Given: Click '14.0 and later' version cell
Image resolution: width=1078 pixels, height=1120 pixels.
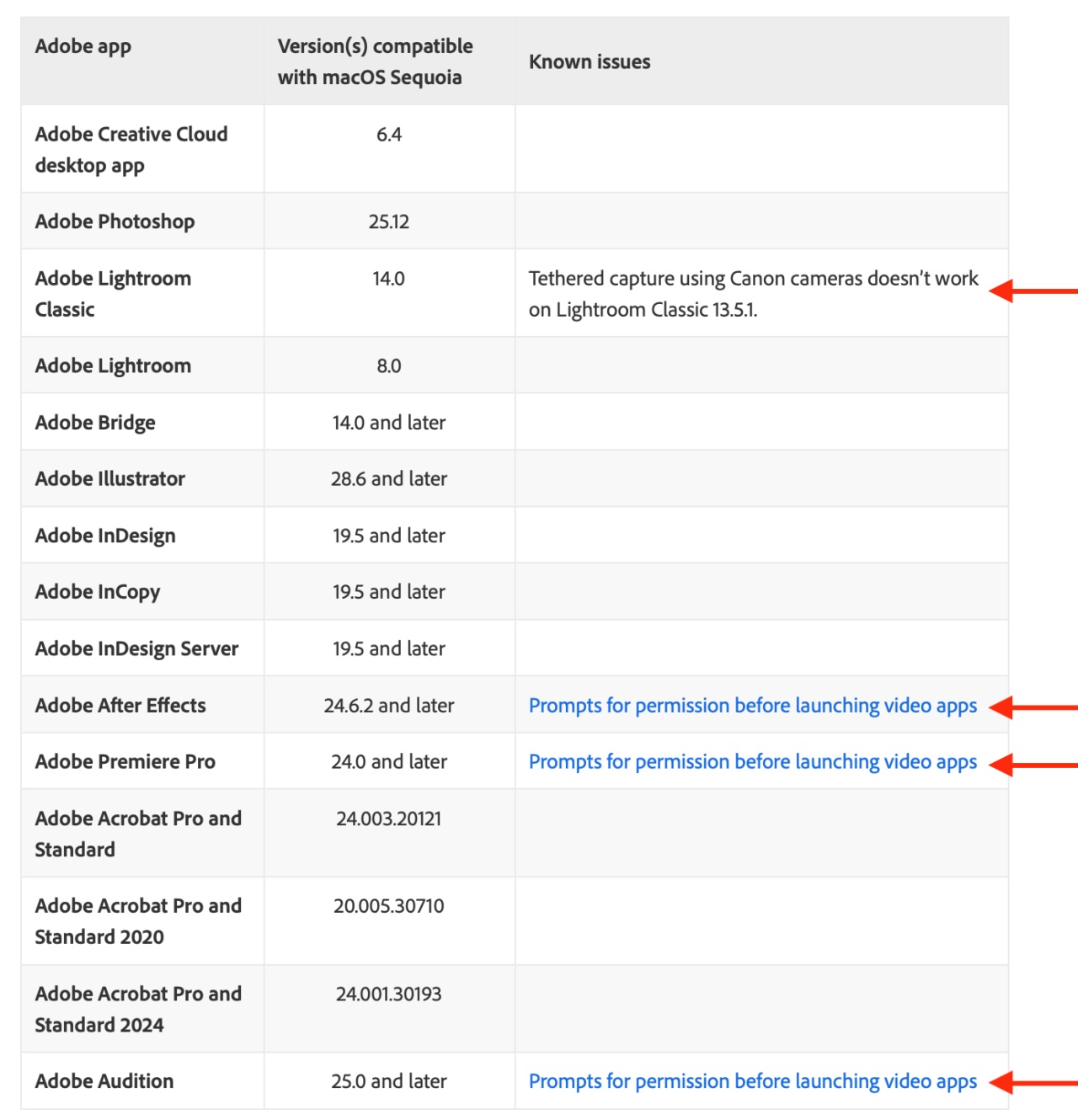Looking at the screenshot, I should click(x=389, y=423).
